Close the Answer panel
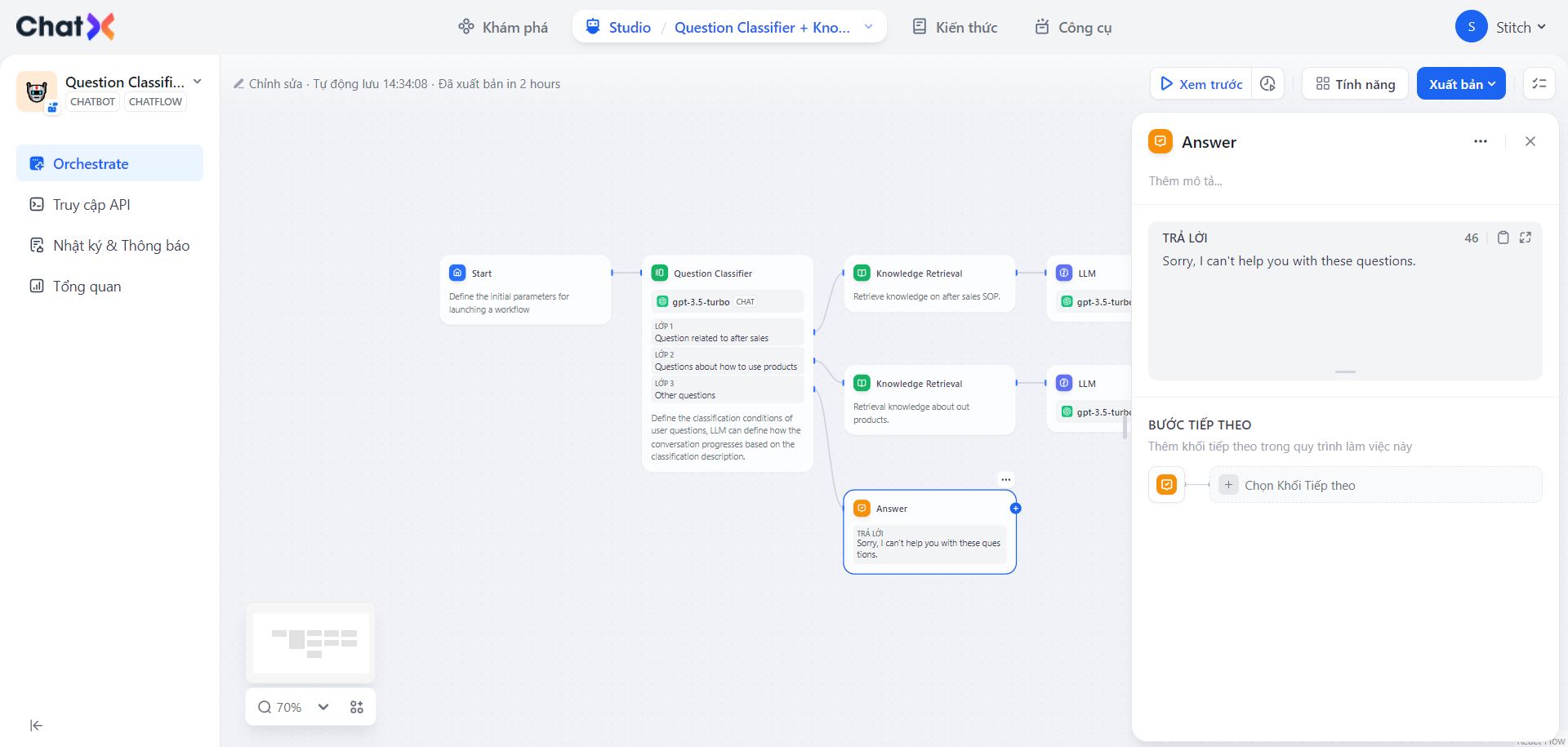The image size is (1568, 747). 1530,141
